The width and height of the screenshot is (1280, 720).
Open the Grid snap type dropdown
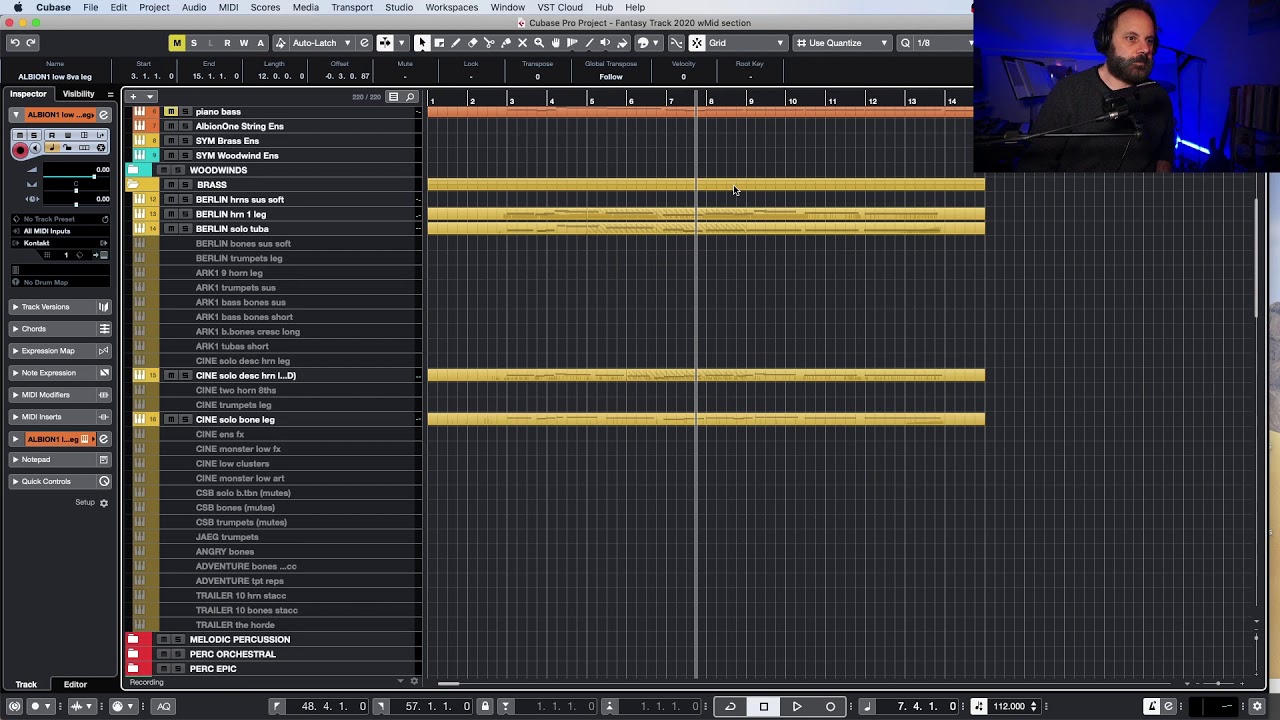pyautogui.click(x=747, y=42)
